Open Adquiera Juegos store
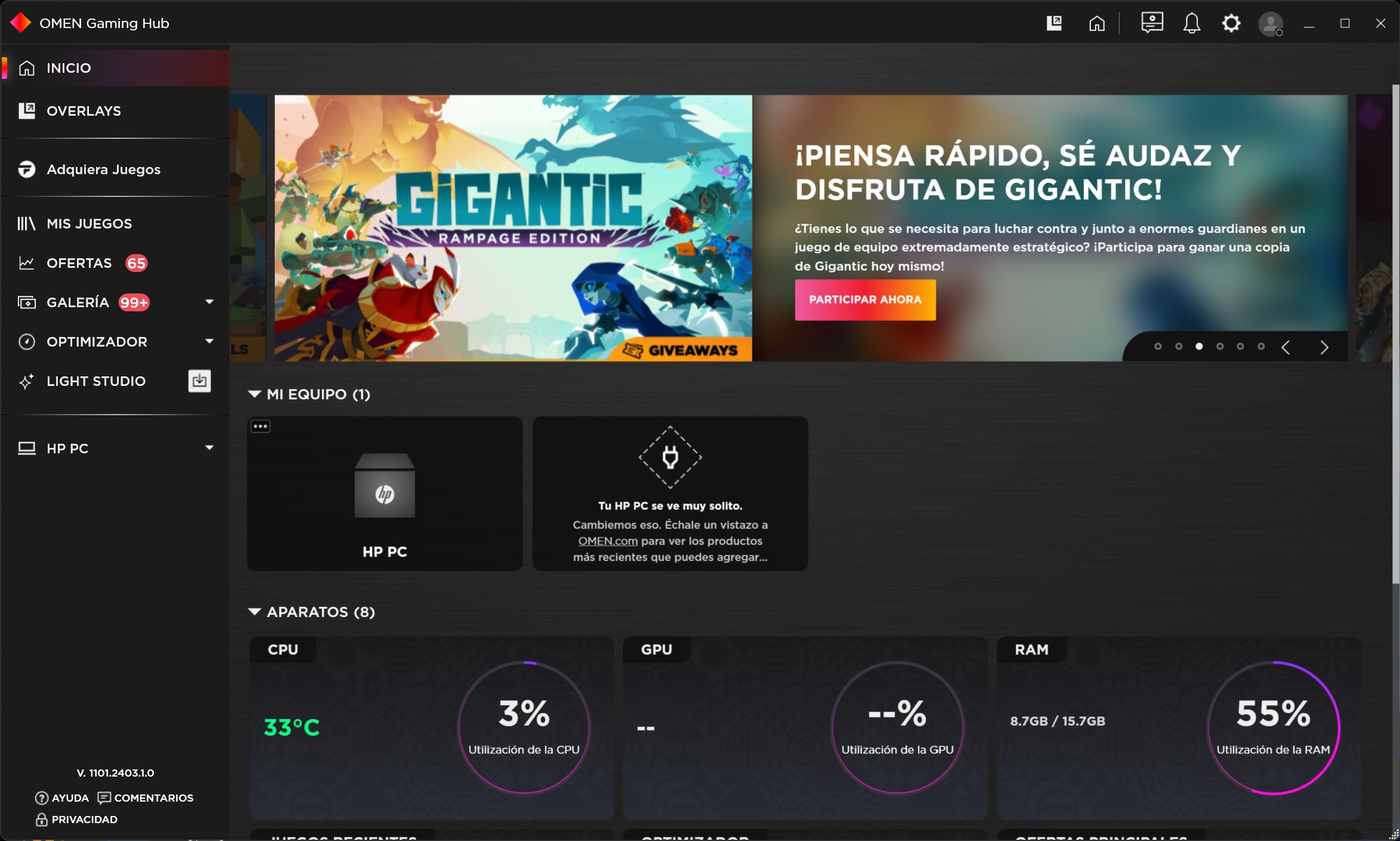Viewport: 1400px width, 841px height. [x=115, y=169]
